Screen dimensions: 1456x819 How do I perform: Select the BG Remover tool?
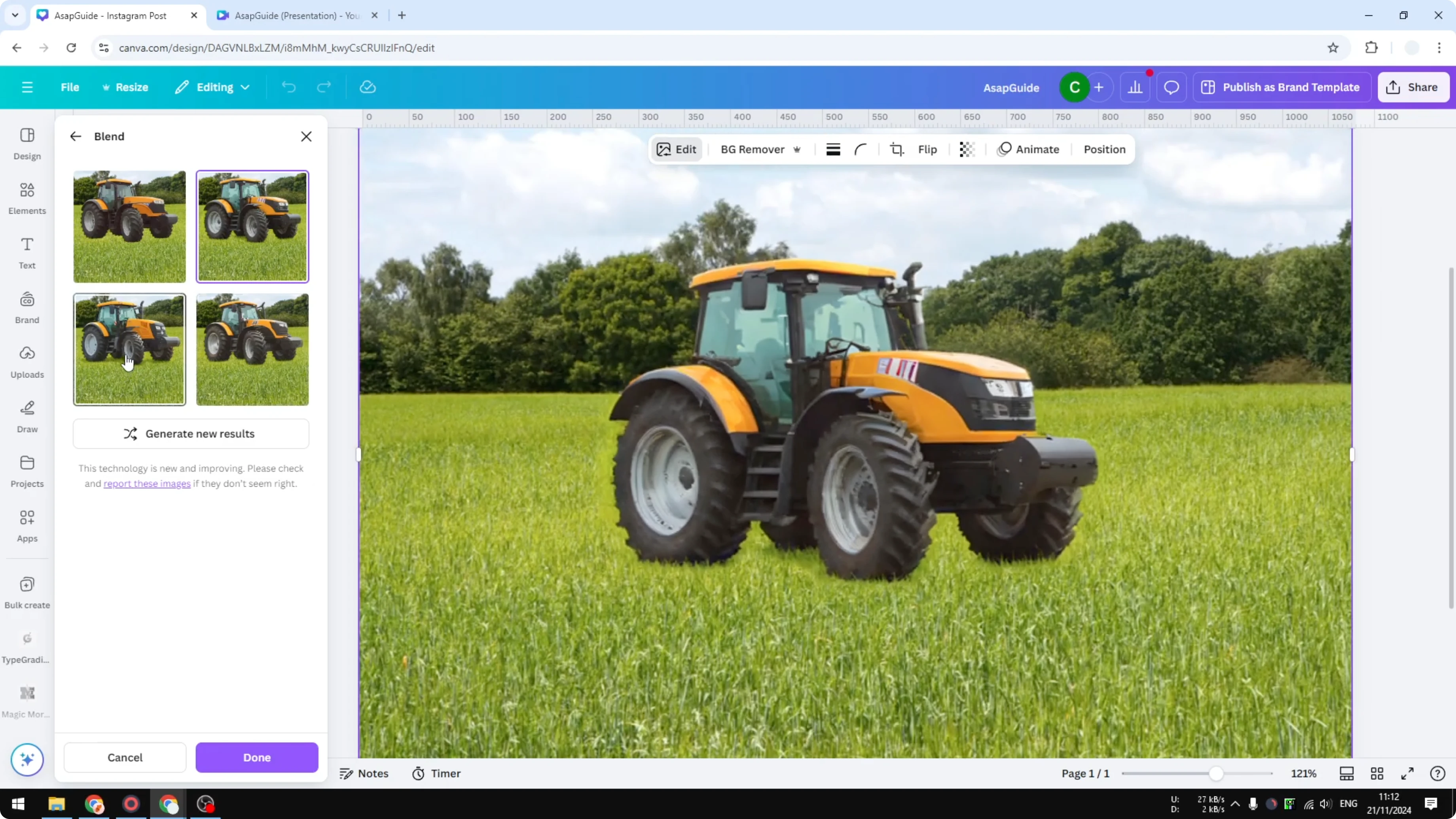[x=752, y=149]
